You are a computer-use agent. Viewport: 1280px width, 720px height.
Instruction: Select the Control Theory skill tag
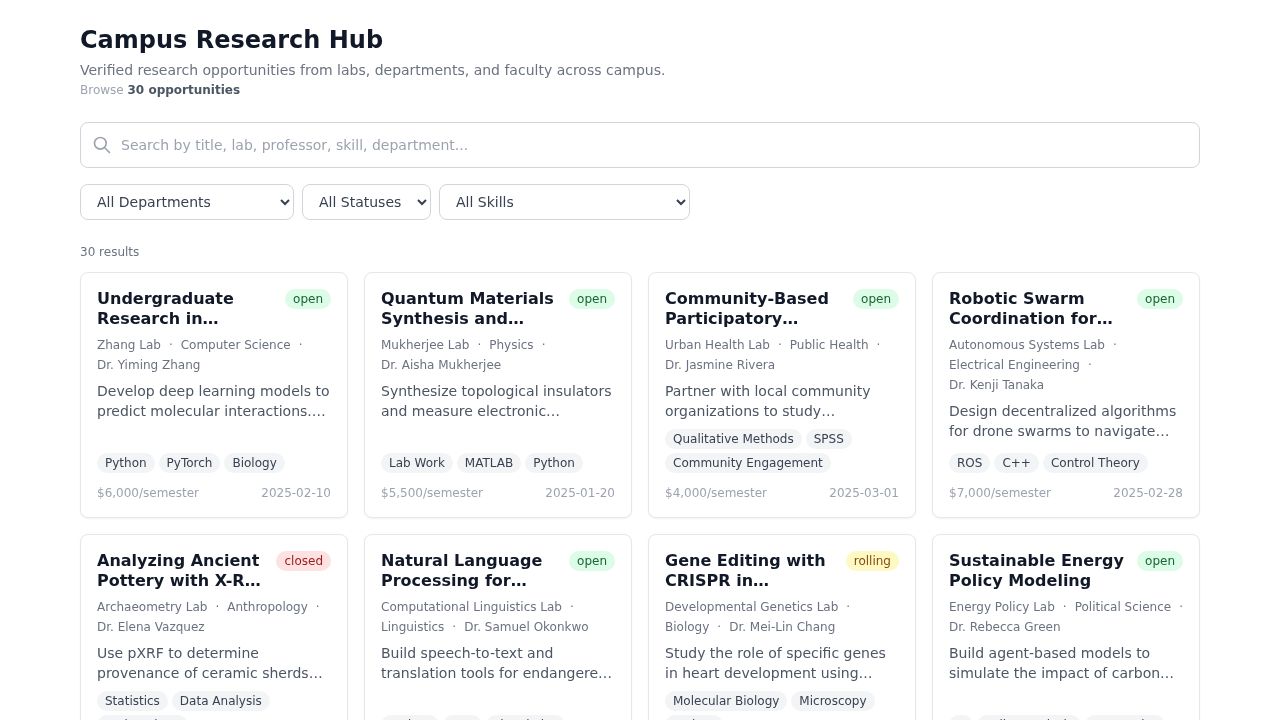(x=1095, y=463)
